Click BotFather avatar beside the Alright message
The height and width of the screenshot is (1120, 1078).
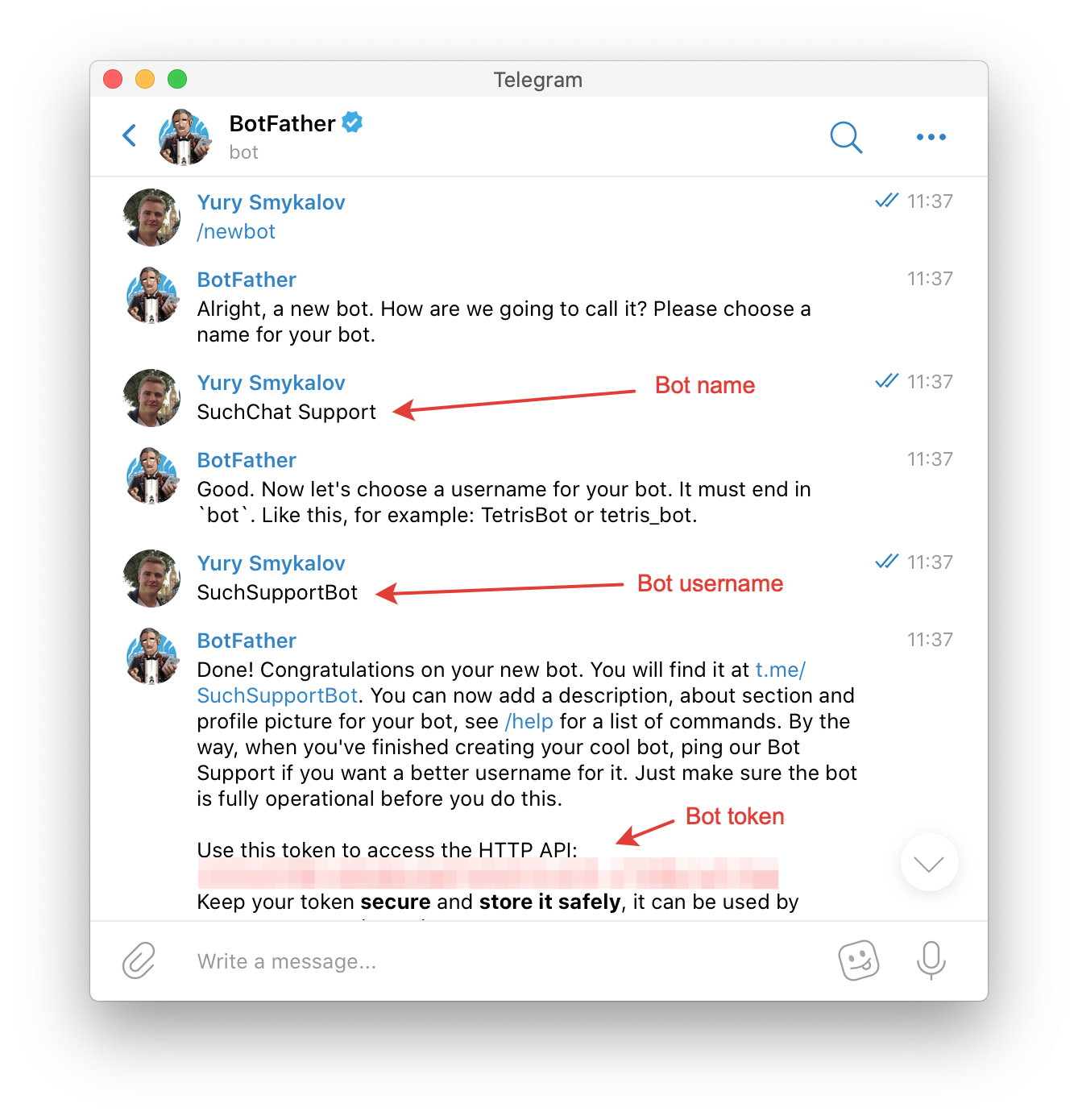pyautogui.click(x=151, y=295)
